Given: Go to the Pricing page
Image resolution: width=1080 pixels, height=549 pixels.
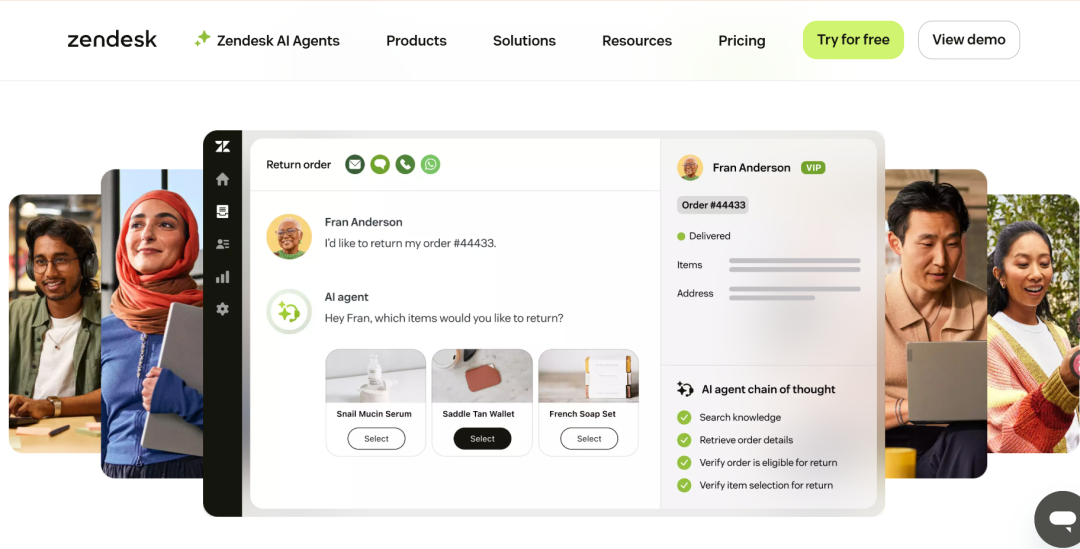Looking at the screenshot, I should coord(742,41).
